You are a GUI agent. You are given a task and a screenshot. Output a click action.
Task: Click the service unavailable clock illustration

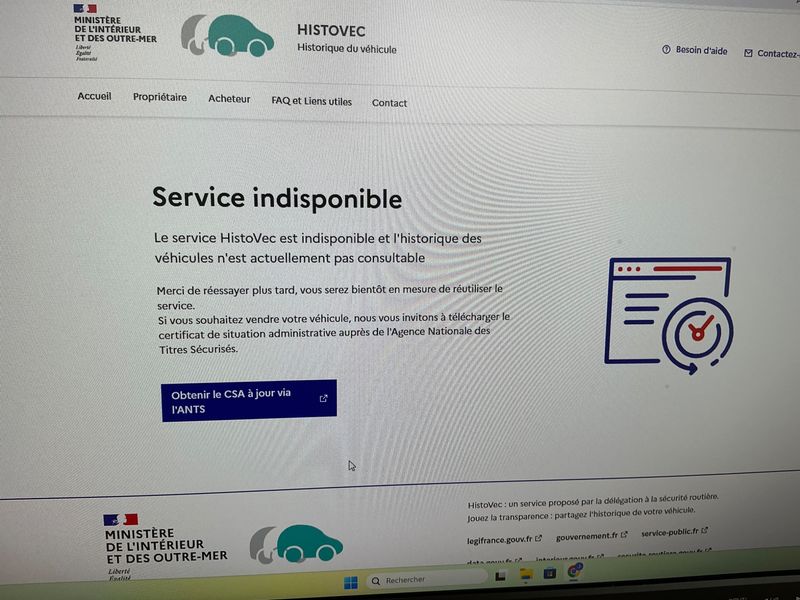pyautogui.click(x=669, y=315)
